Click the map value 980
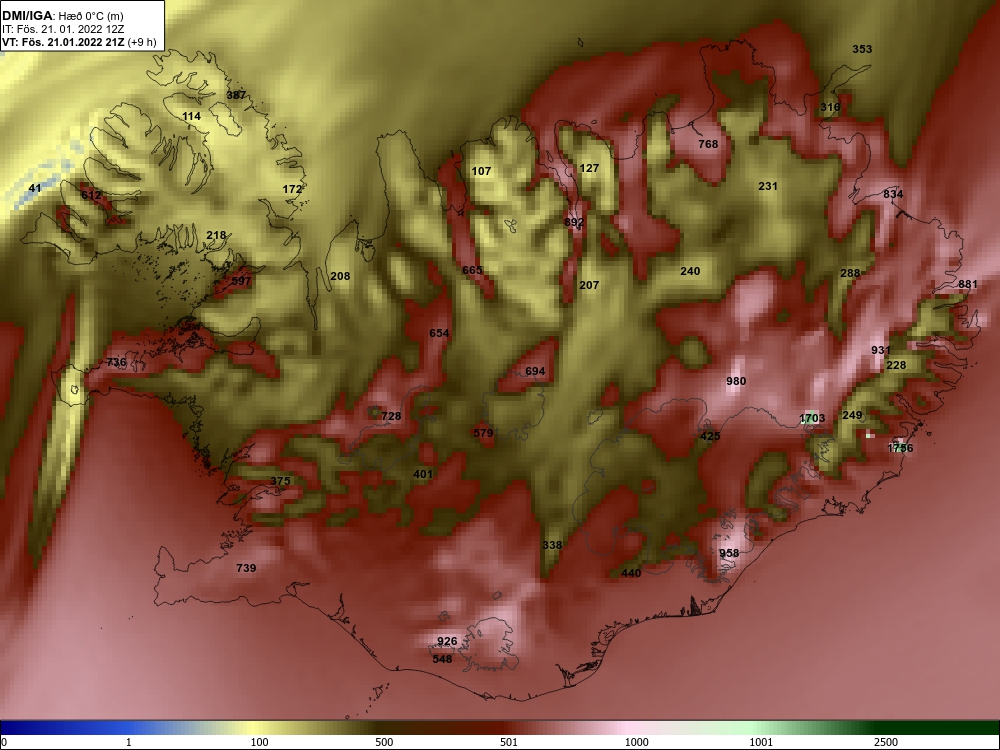This screenshot has width=1000, height=750. coord(736,381)
